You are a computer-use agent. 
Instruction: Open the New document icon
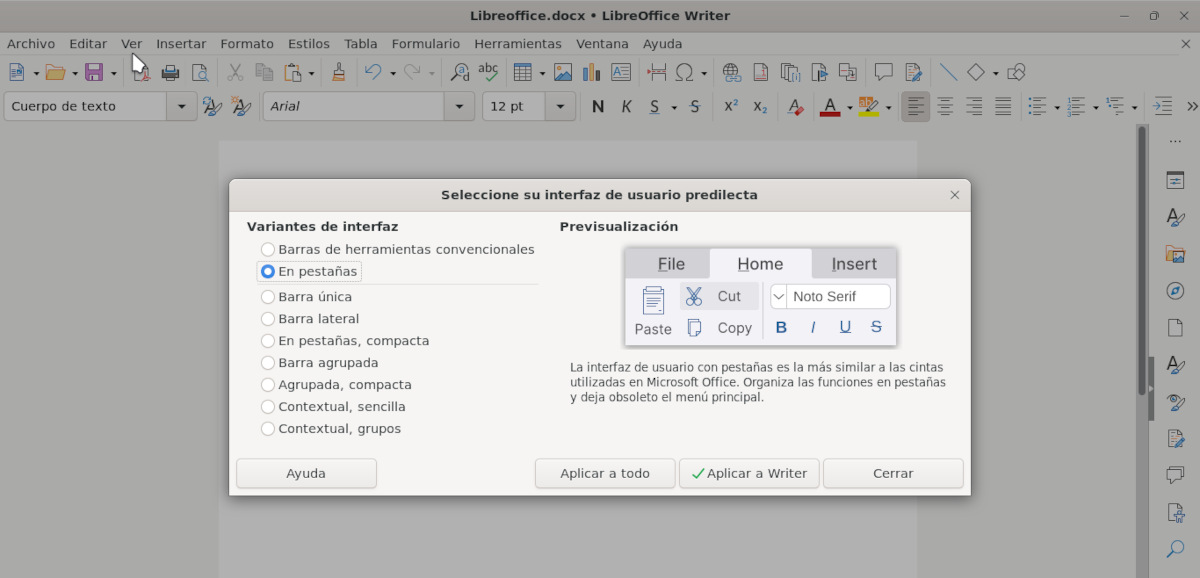click(x=16, y=72)
